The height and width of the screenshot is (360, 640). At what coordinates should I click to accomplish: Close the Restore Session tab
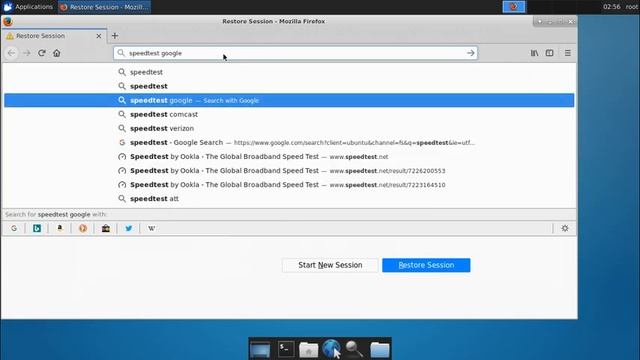99,36
